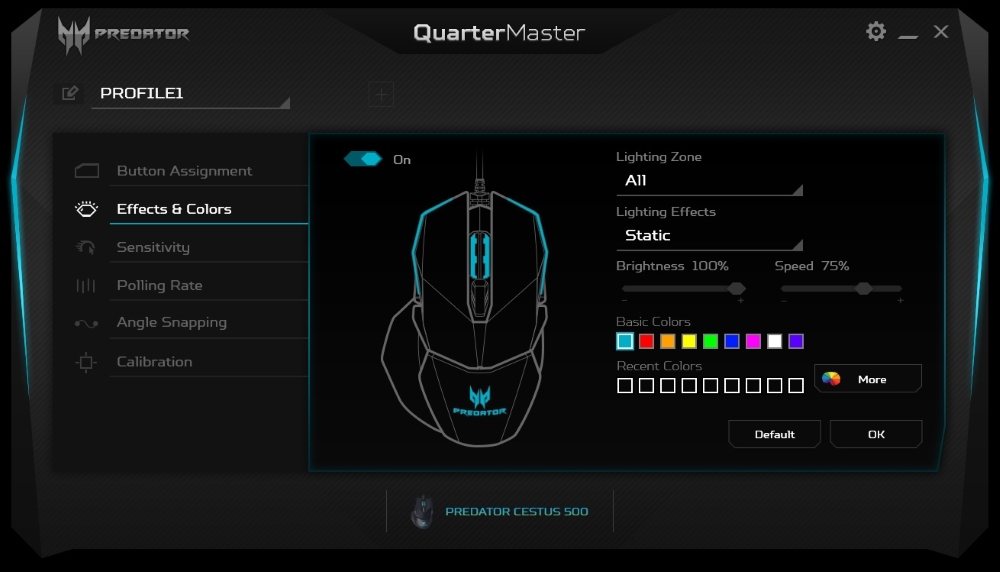The image size is (1000, 572).
Task: Click the speed increase plus sign
Action: (x=900, y=300)
